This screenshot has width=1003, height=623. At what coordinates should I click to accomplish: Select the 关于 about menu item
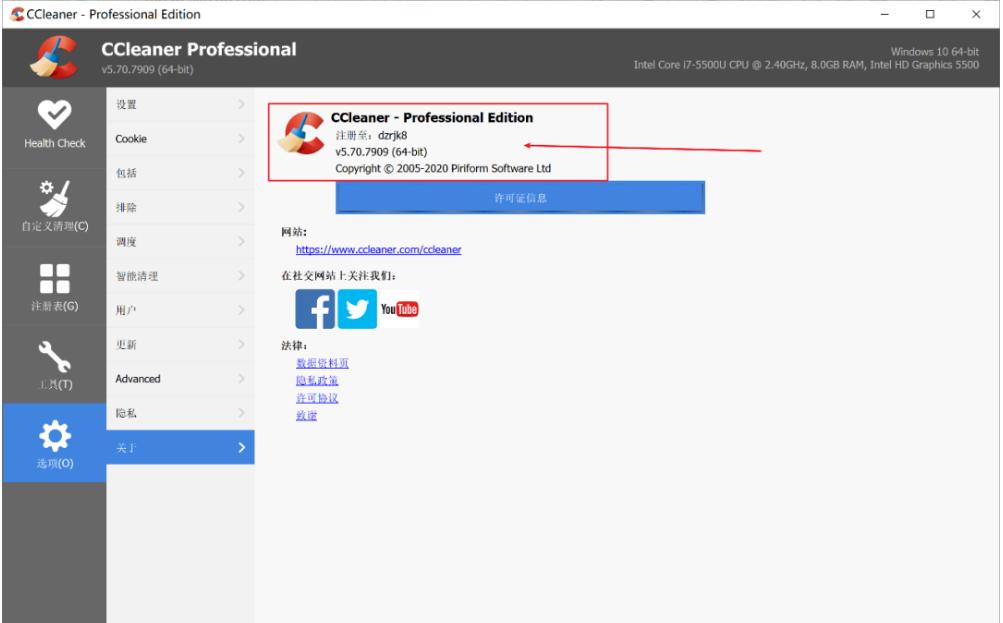tap(180, 447)
